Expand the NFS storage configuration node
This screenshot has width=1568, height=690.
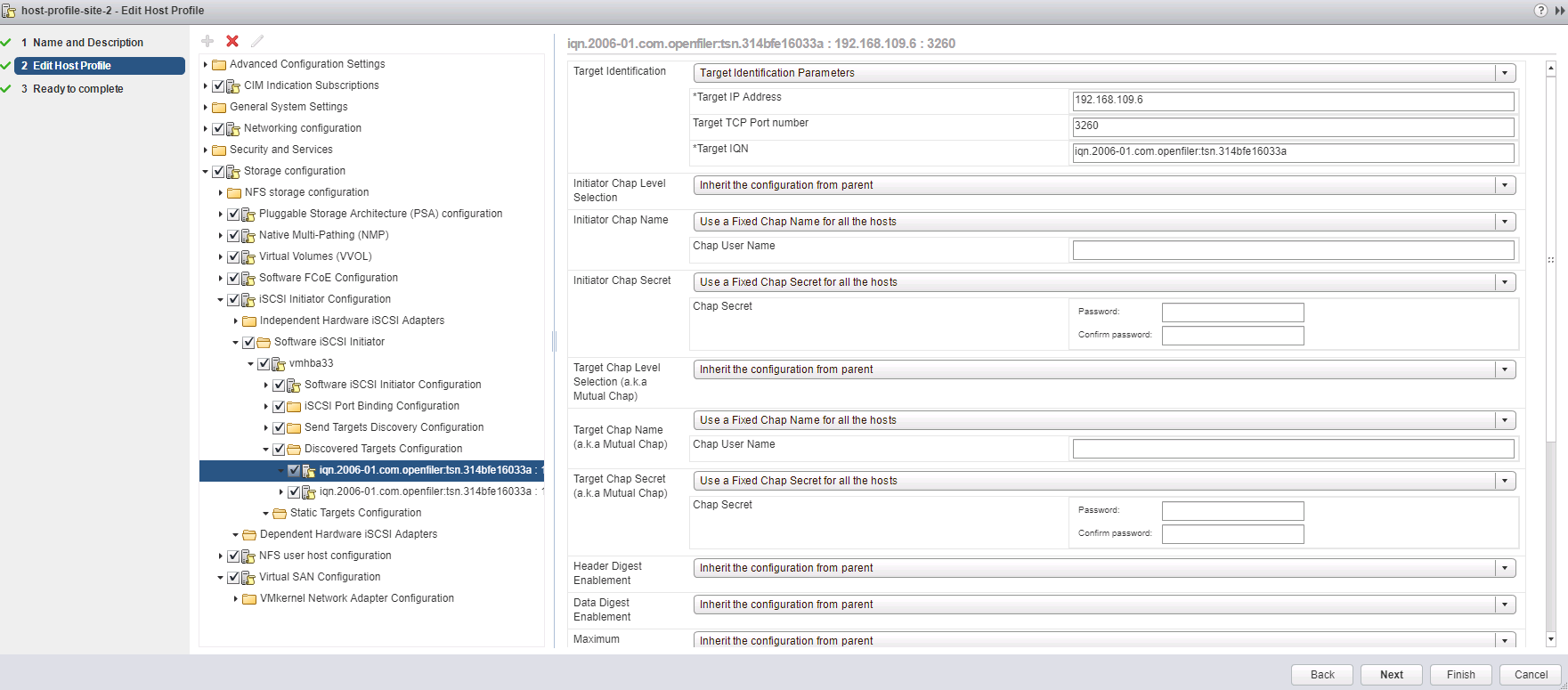[x=221, y=192]
